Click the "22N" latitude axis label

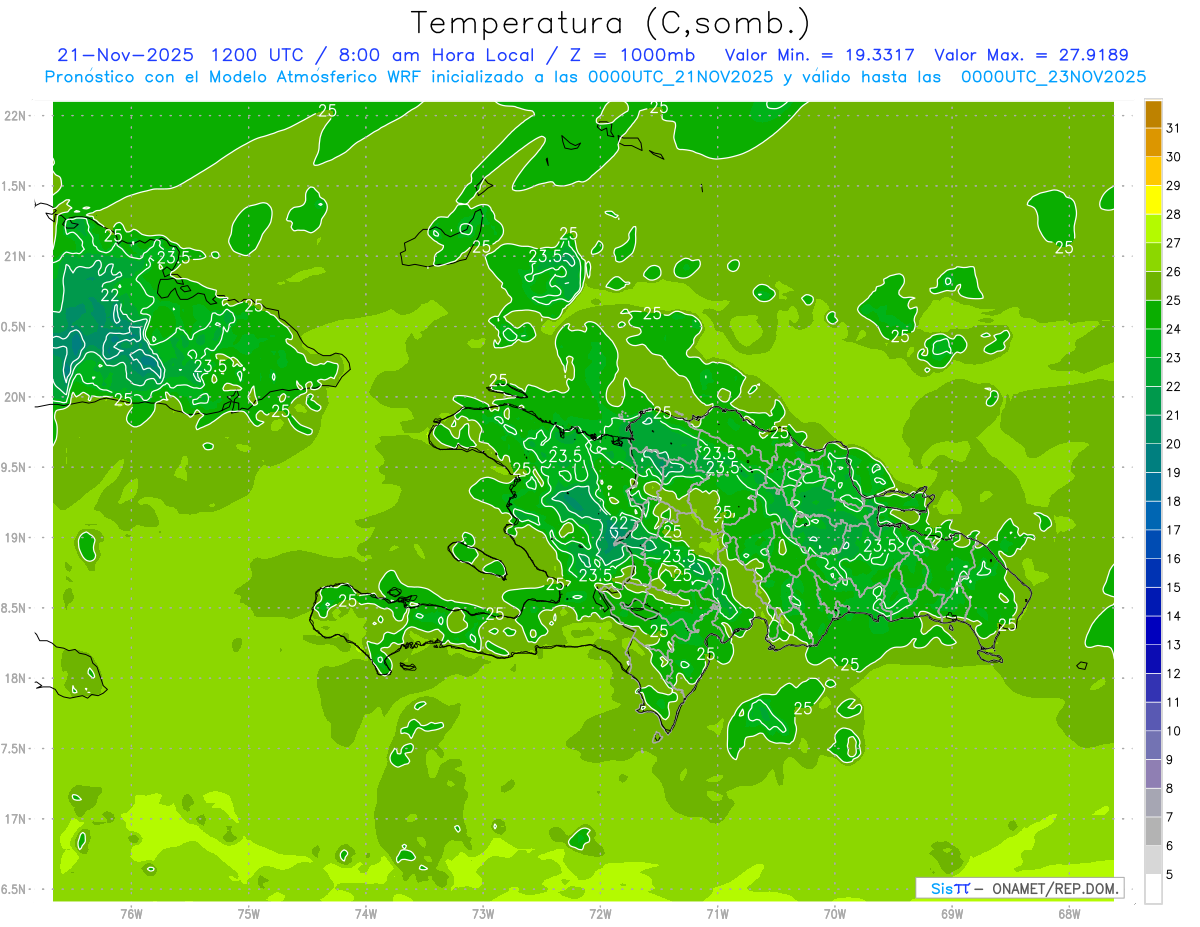tap(15, 116)
